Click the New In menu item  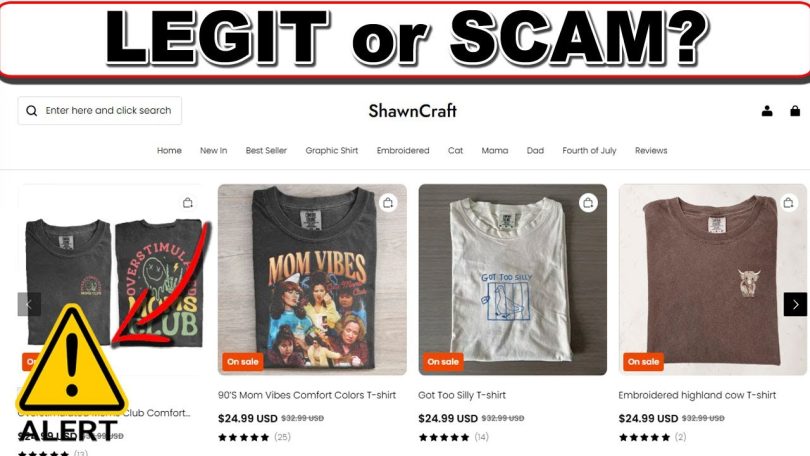pyautogui.click(x=213, y=150)
